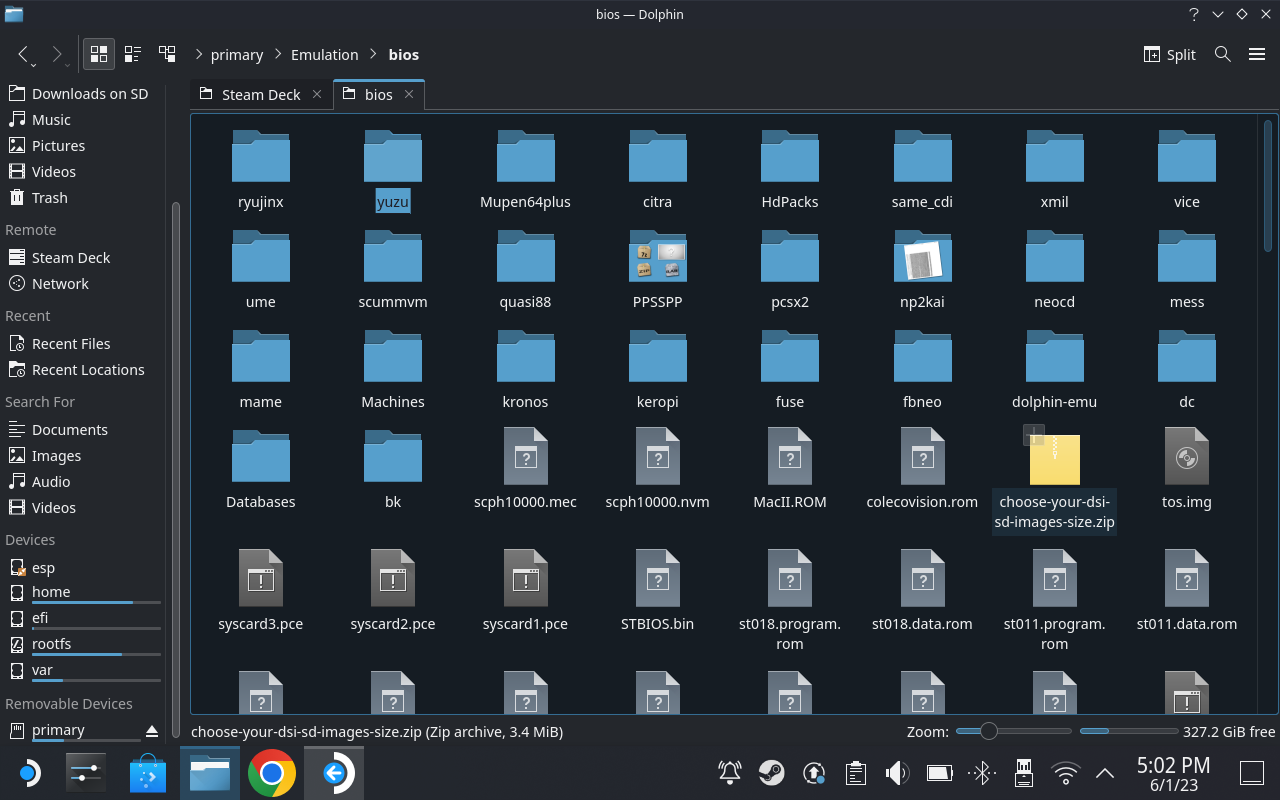
Task: Eject the primary removable device
Action: click(152, 730)
